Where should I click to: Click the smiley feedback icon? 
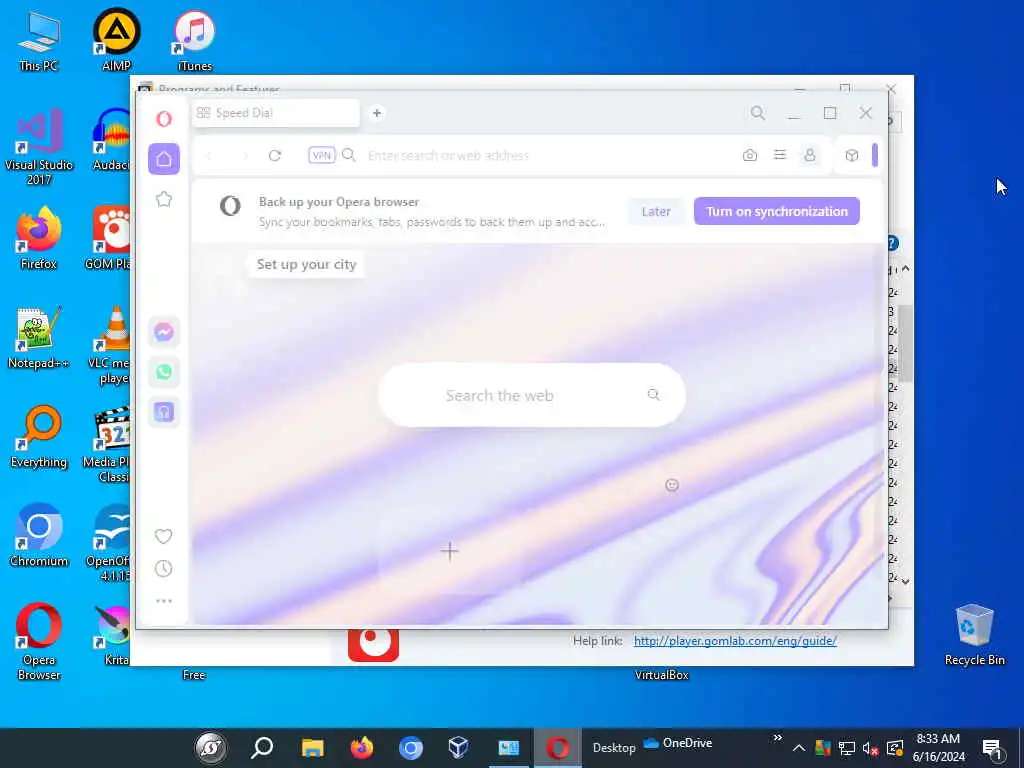click(672, 485)
